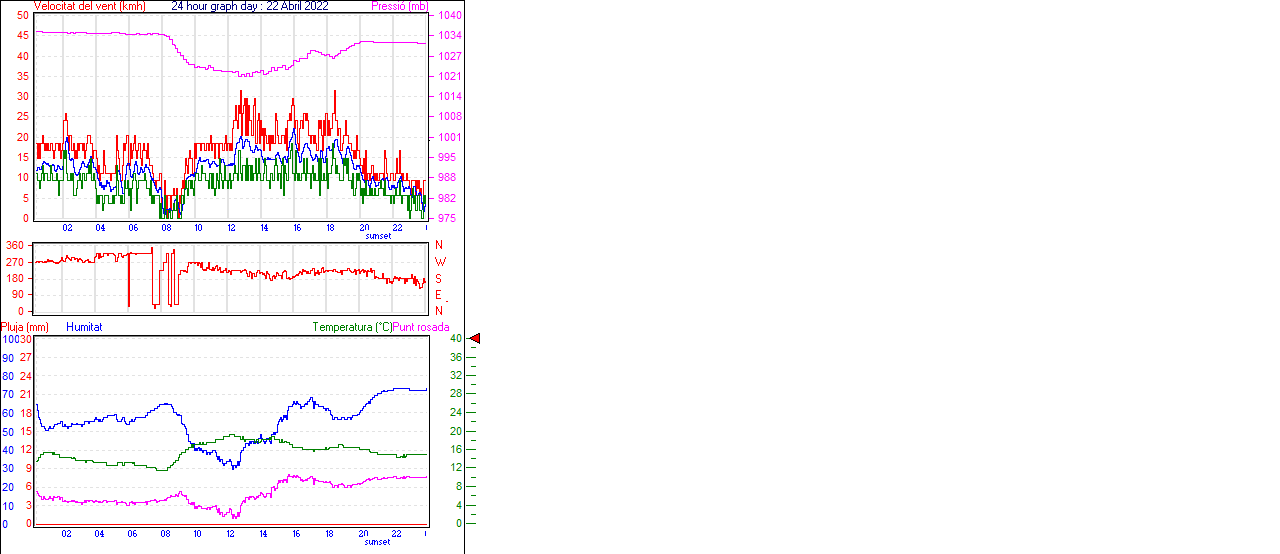Click the 975 value on pressure axis
This screenshot has height=554, width=1280.
[446, 218]
